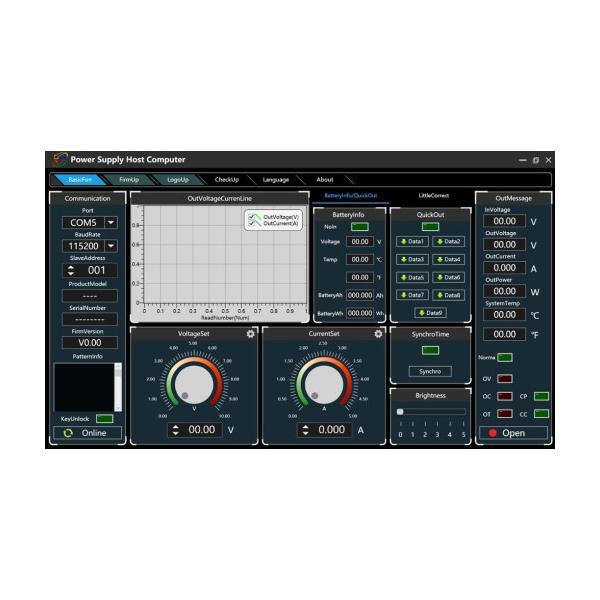Image resolution: width=600 pixels, height=600 pixels.
Task: Click the red Open output icon
Action: point(493,433)
